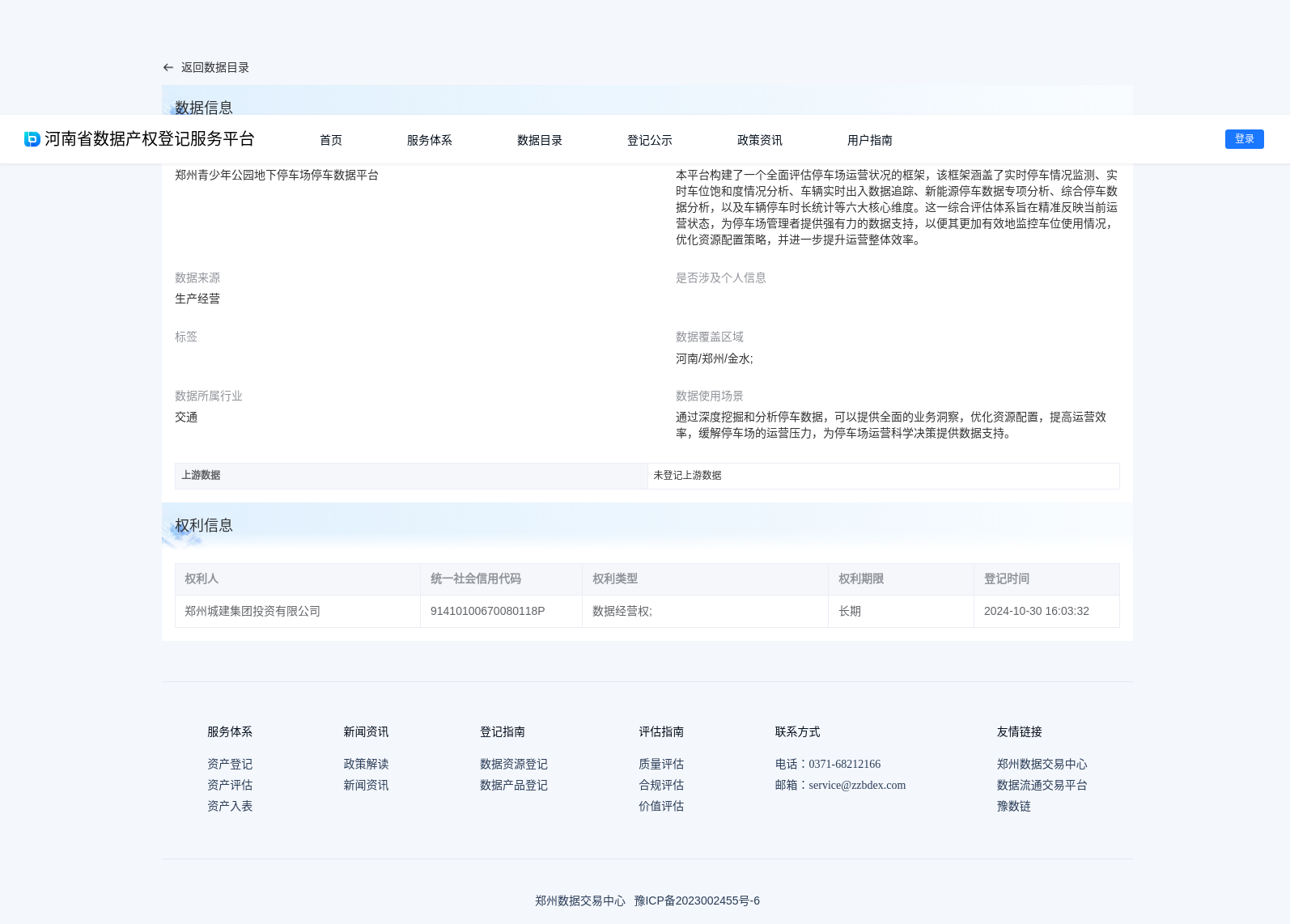
Task: Click the 河南/郑州/金水; coverage value
Action: (x=715, y=358)
